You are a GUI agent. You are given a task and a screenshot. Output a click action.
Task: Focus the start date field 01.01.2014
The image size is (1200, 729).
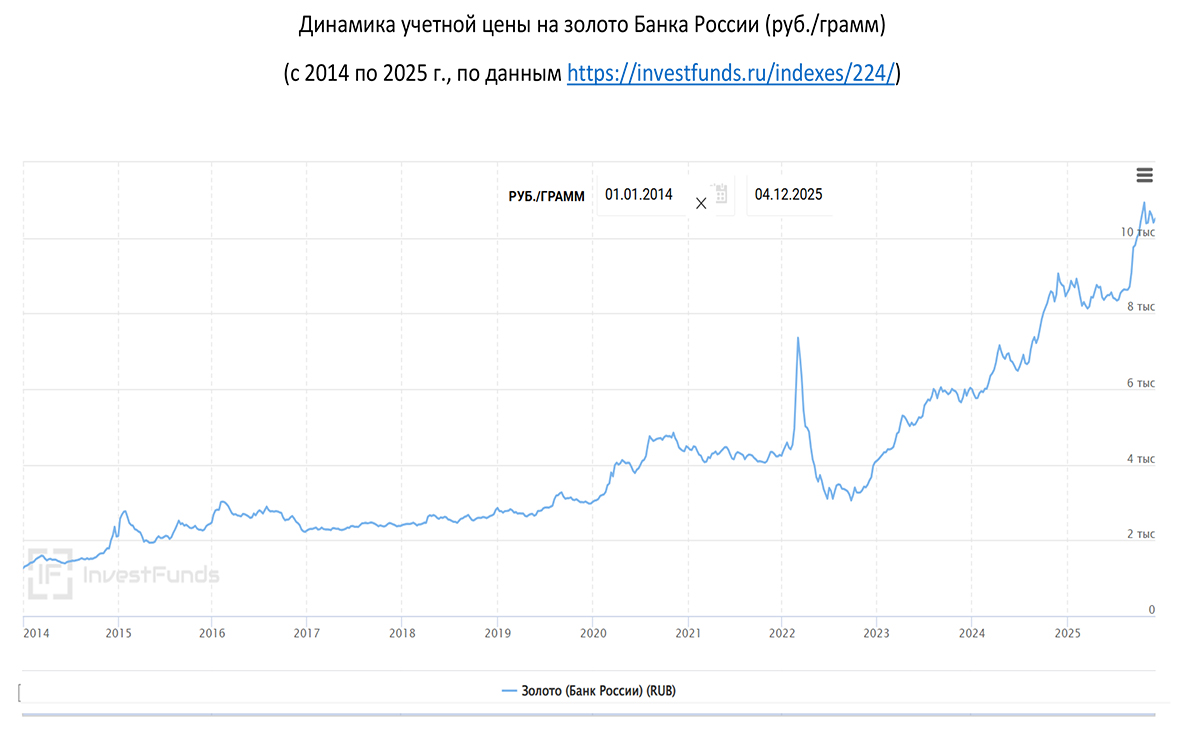tap(639, 195)
